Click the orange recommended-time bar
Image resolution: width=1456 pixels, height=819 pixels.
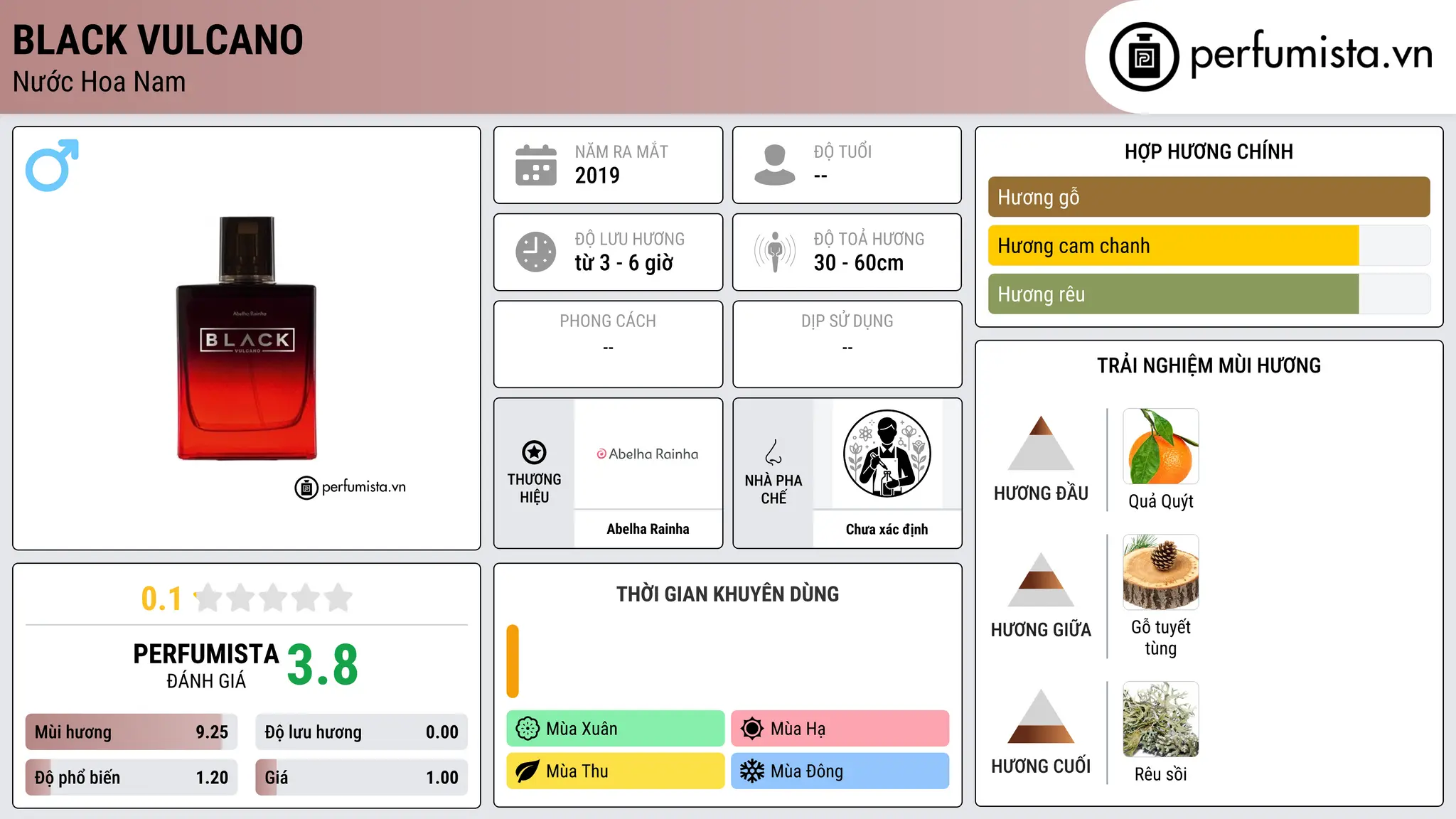coord(513,661)
